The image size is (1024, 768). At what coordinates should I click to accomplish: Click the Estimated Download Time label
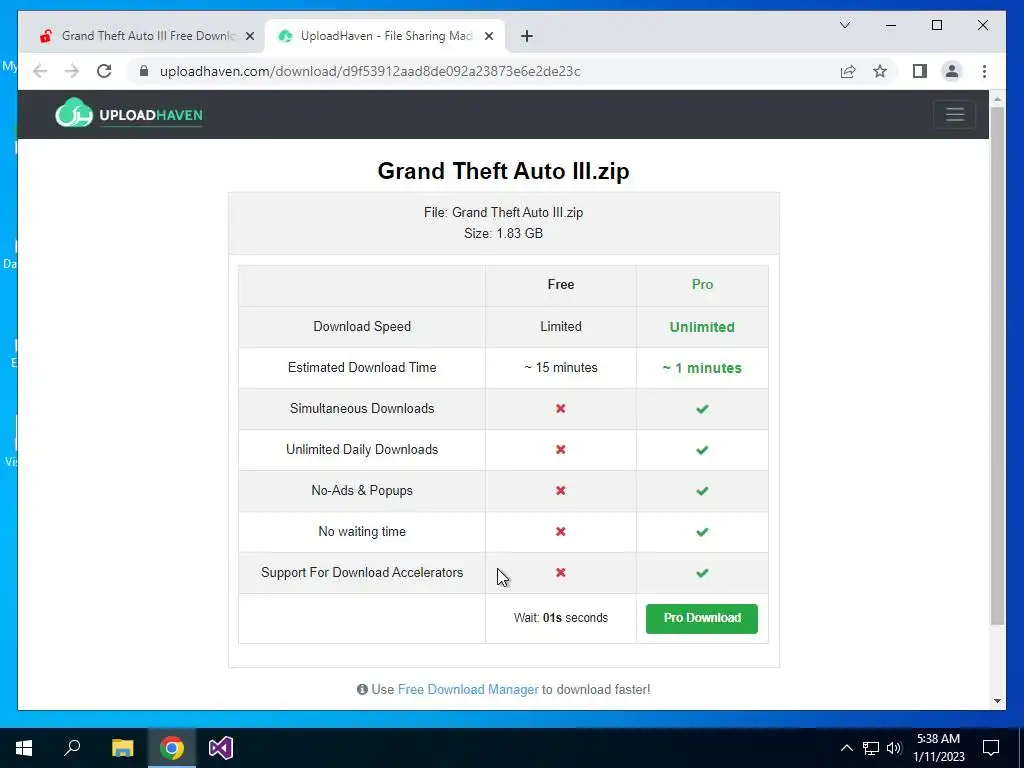coord(362,368)
